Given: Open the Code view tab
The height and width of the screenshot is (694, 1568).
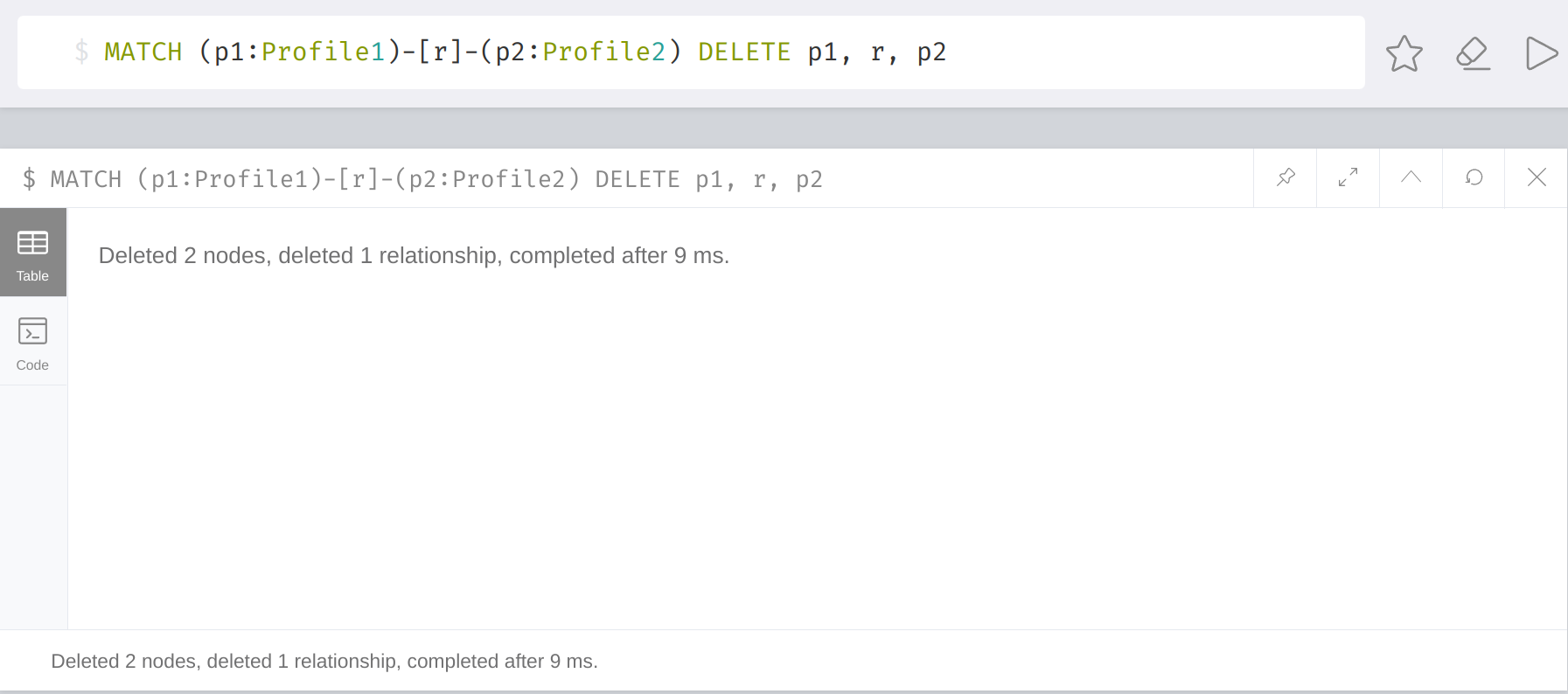Looking at the screenshot, I should tap(33, 342).
